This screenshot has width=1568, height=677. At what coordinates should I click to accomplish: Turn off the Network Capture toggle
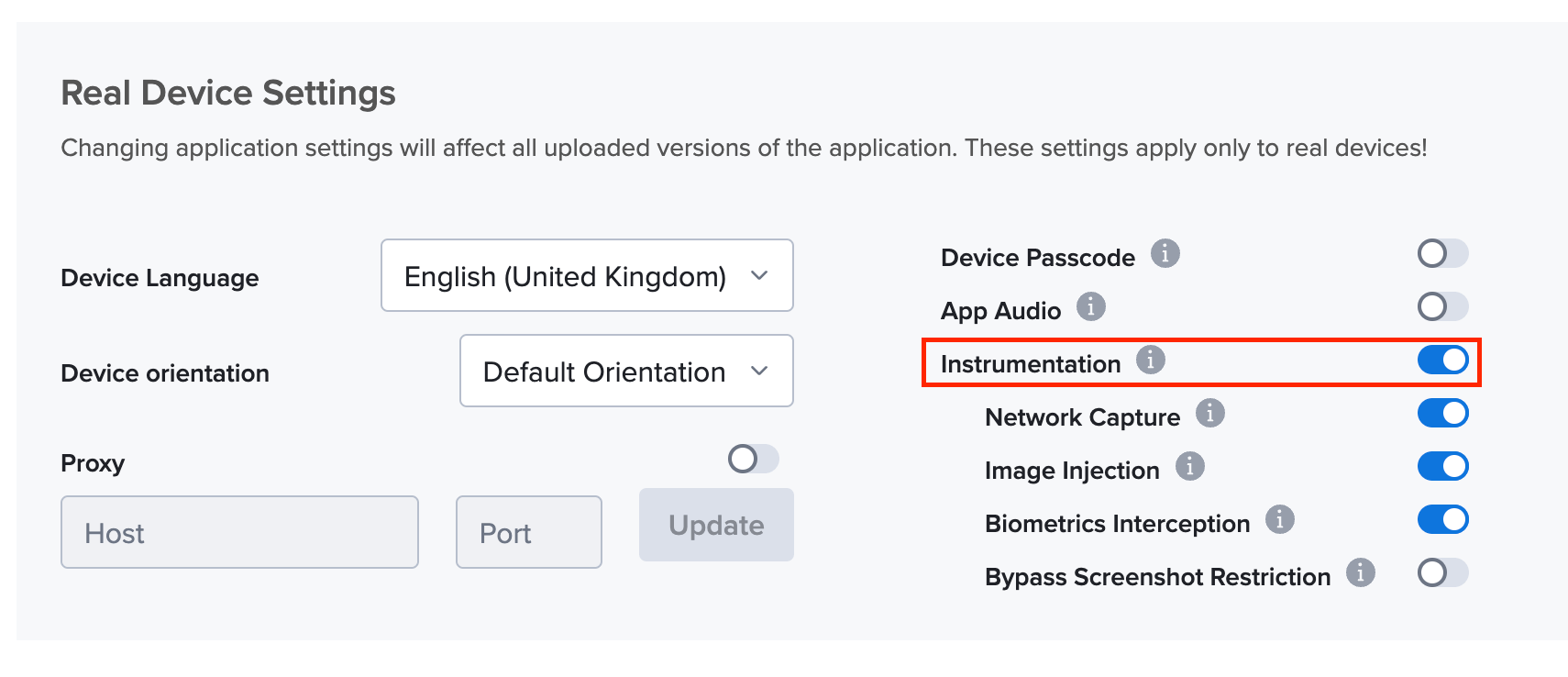coord(1441,414)
